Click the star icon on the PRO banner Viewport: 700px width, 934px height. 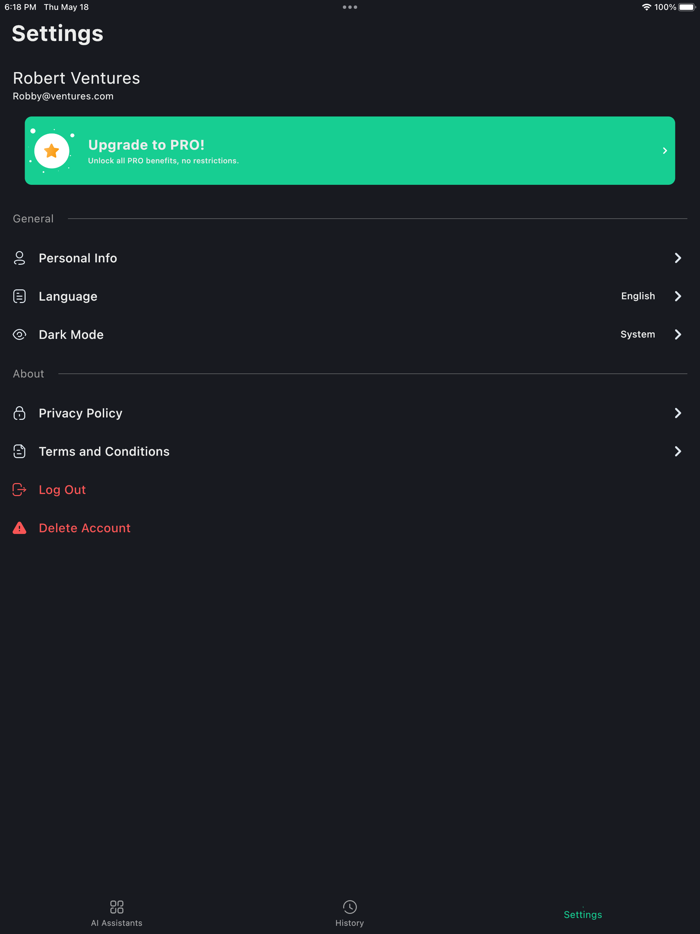click(x=51, y=150)
